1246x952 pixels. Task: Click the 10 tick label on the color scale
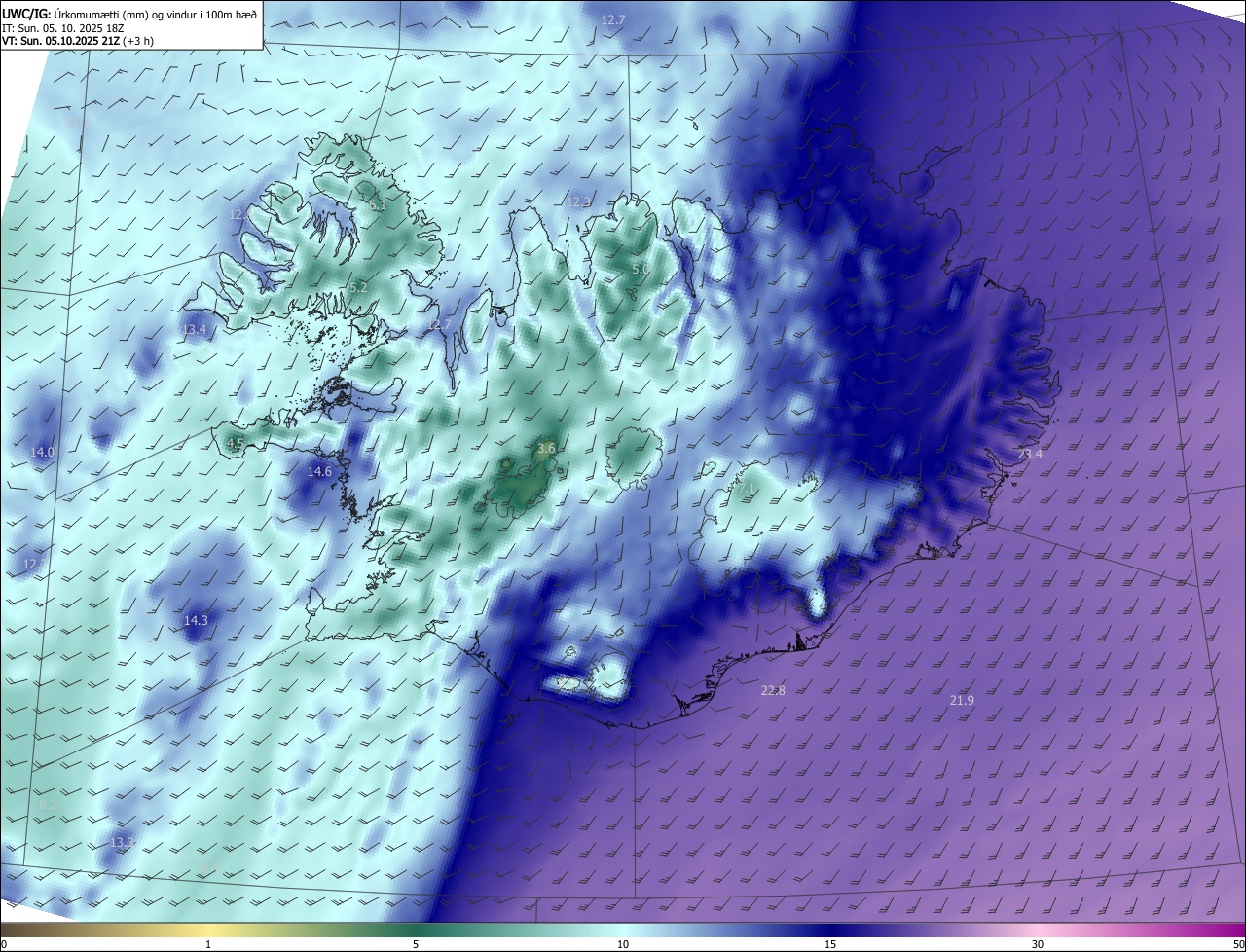[623, 944]
